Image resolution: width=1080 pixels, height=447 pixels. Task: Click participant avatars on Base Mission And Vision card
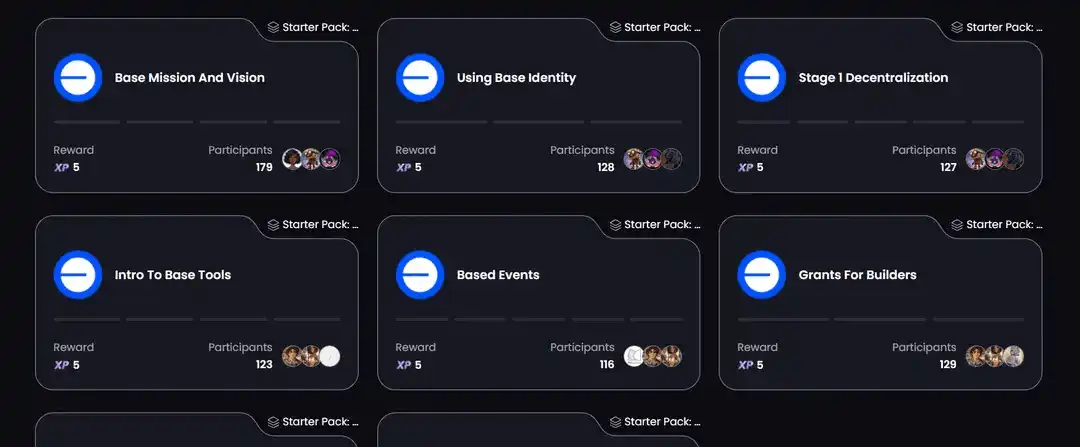tap(311, 159)
